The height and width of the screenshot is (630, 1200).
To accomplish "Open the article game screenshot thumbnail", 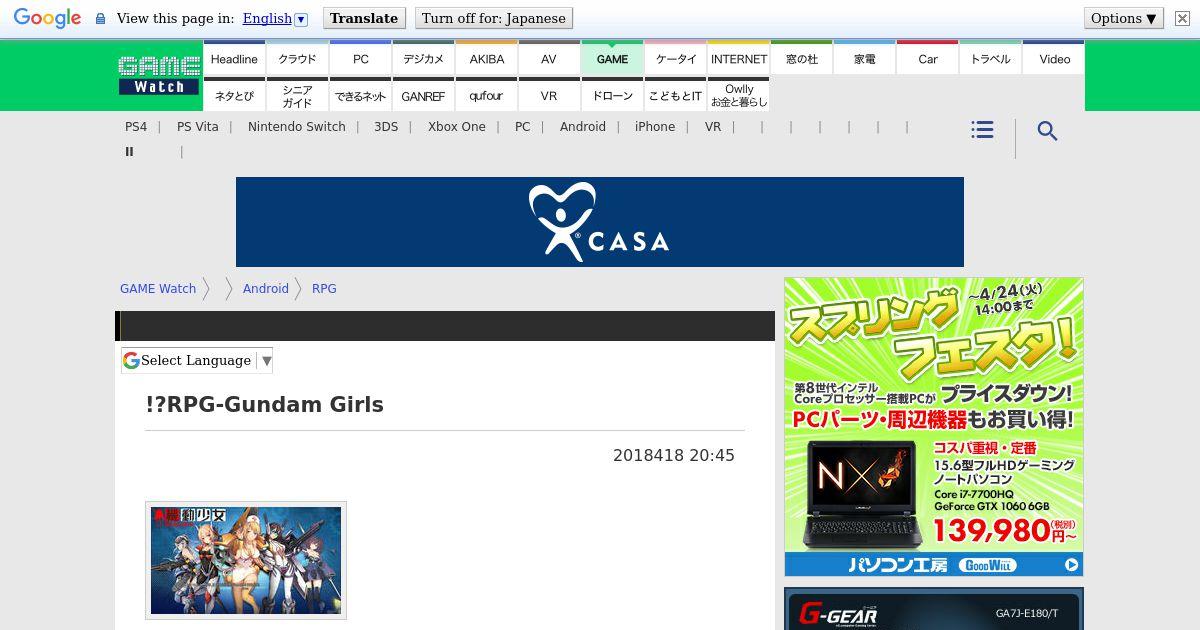I will click(246, 560).
